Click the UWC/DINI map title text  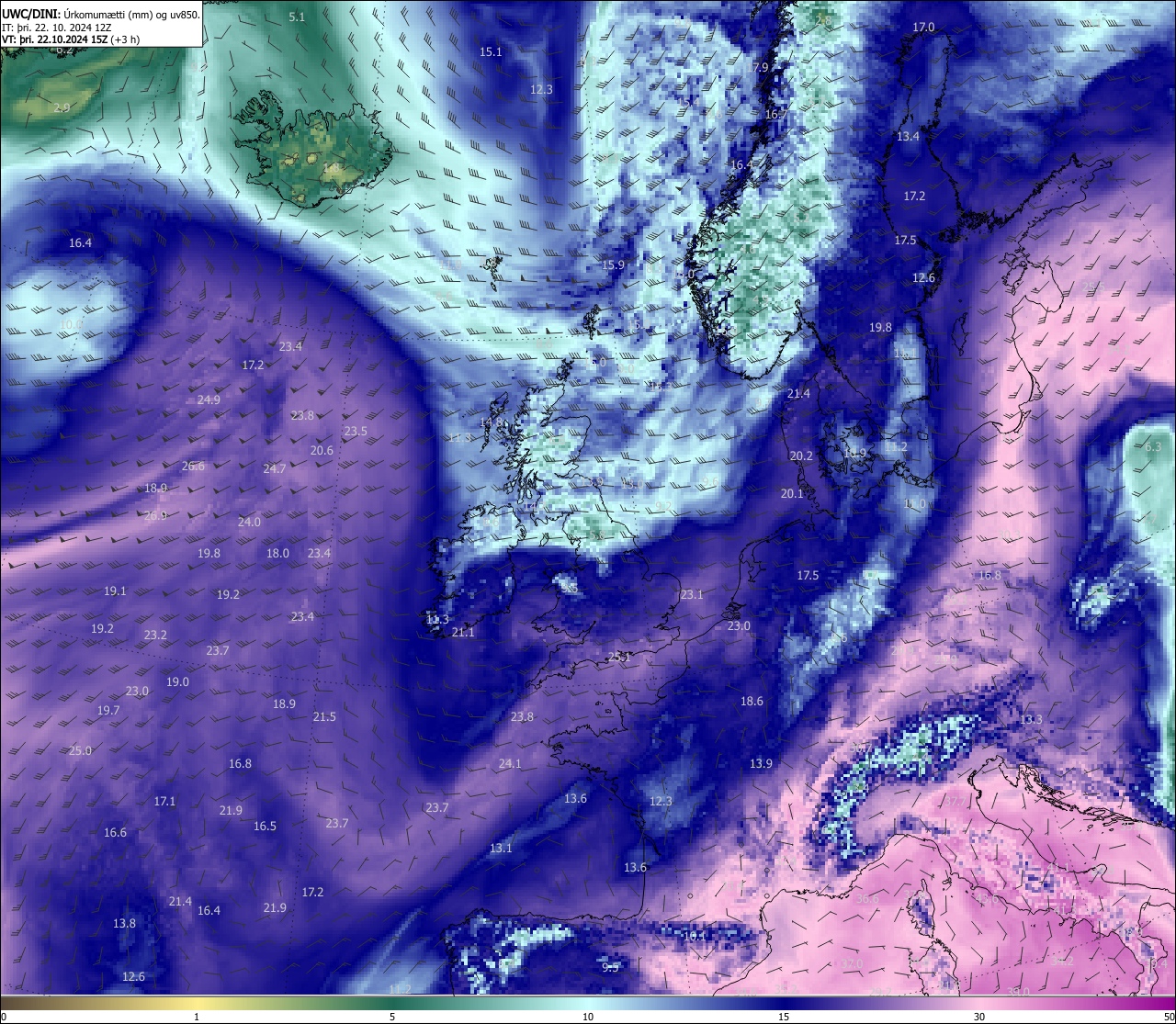click(x=100, y=14)
